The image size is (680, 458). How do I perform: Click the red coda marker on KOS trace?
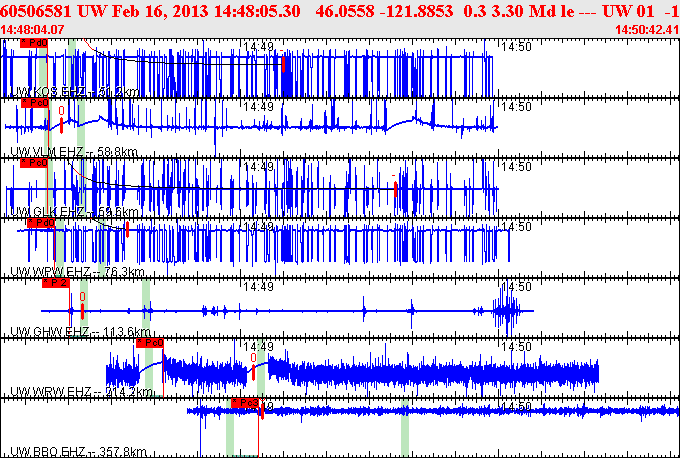(x=284, y=64)
